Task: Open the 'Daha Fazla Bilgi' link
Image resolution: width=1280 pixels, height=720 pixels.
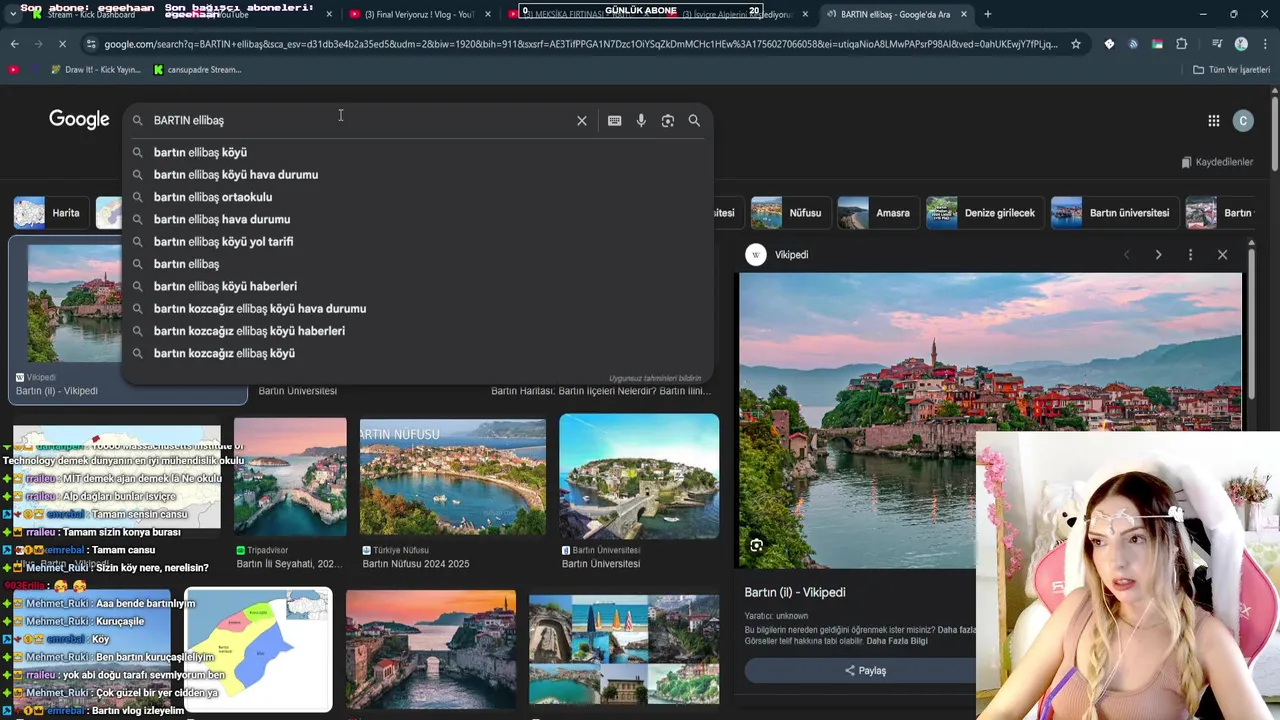Action: (896, 641)
